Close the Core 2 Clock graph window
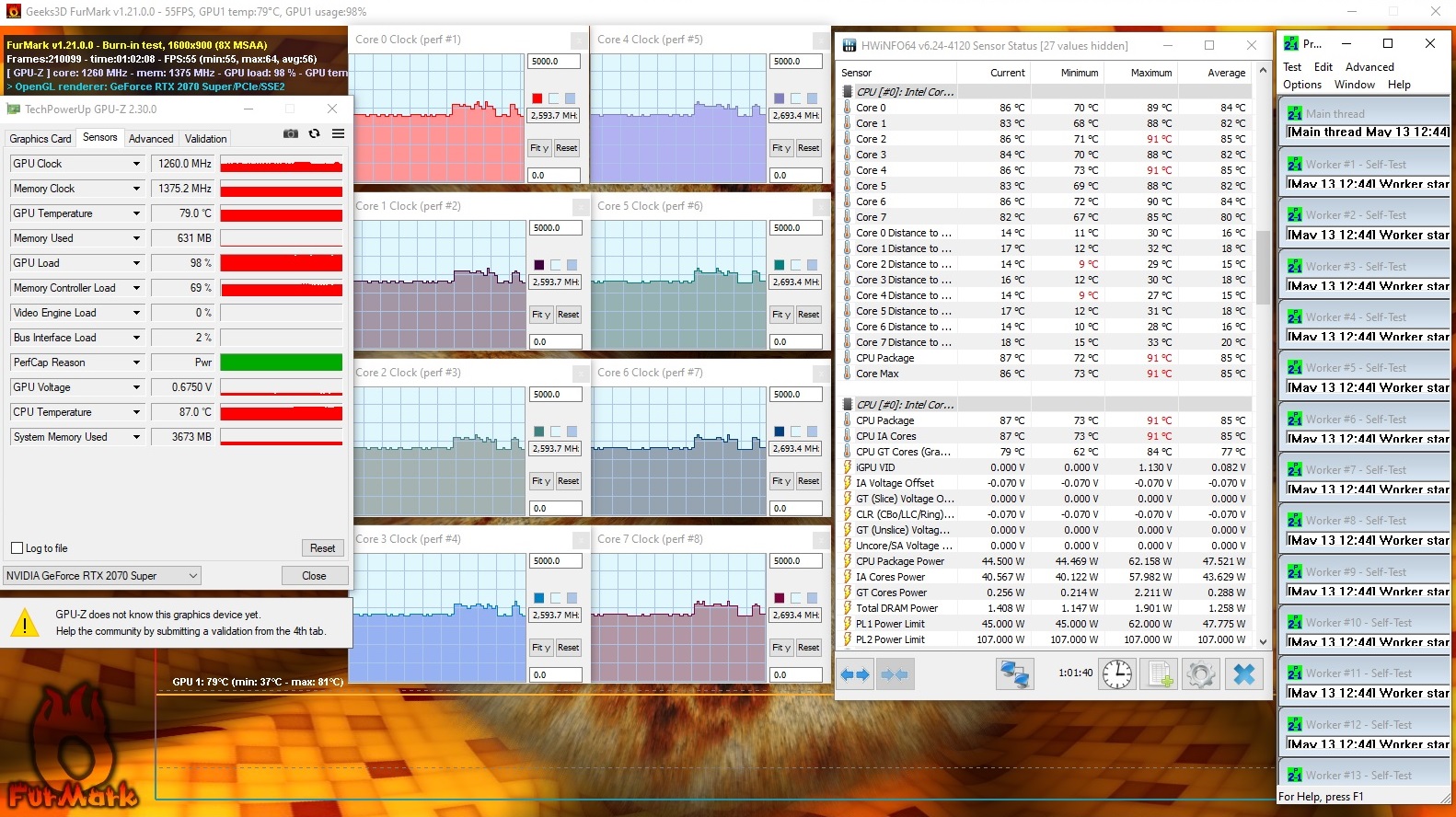This screenshot has height=817, width=1456. point(581,374)
